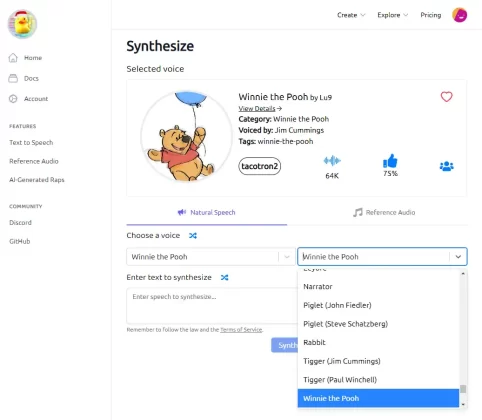The height and width of the screenshot is (420, 482).
Task: Click the heart favorite icon
Action: click(x=446, y=97)
